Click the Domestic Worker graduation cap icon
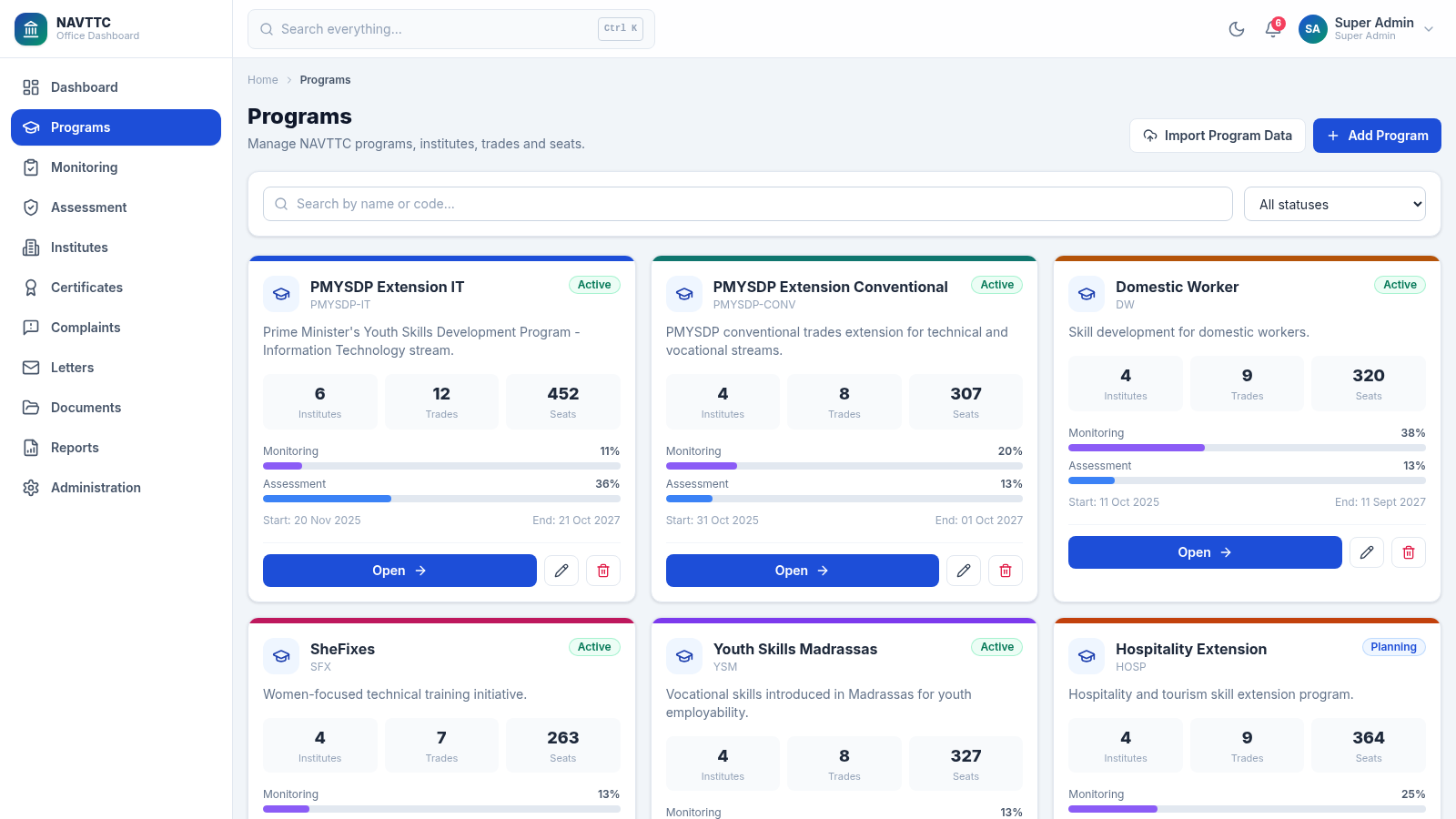1456x819 pixels. (1087, 294)
